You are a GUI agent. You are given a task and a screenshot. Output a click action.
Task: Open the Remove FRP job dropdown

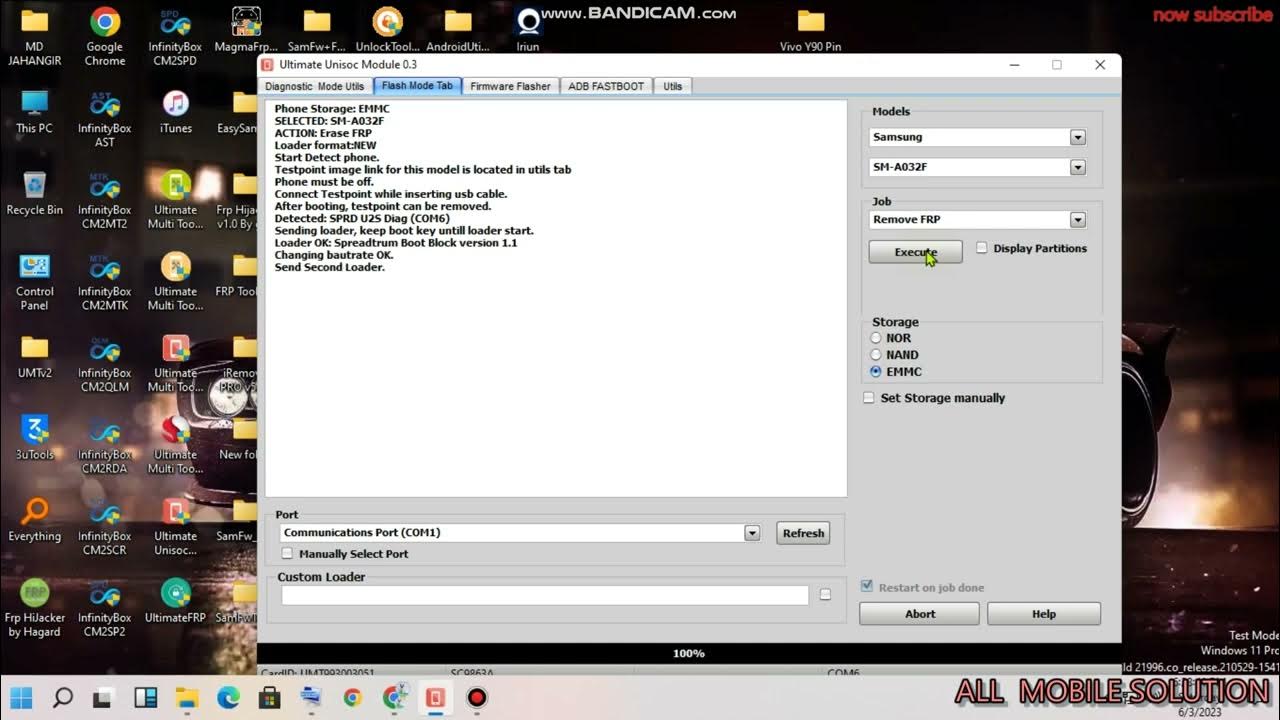click(x=1077, y=219)
